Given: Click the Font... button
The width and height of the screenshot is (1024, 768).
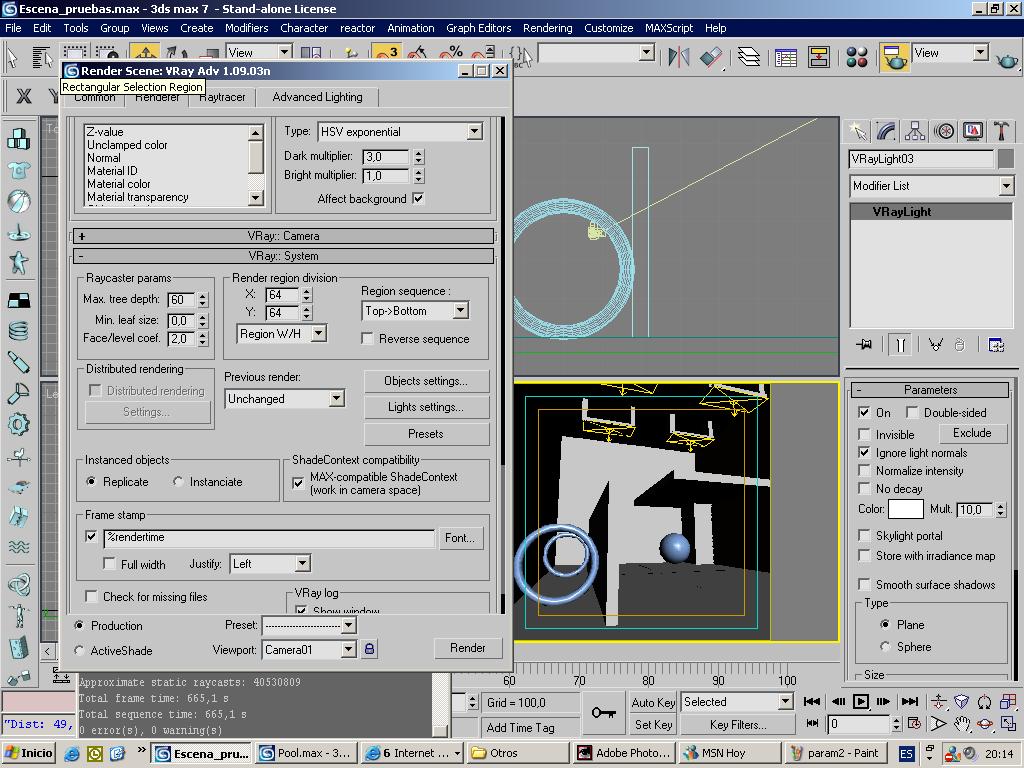Looking at the screenshot, I should coord(460,537).
